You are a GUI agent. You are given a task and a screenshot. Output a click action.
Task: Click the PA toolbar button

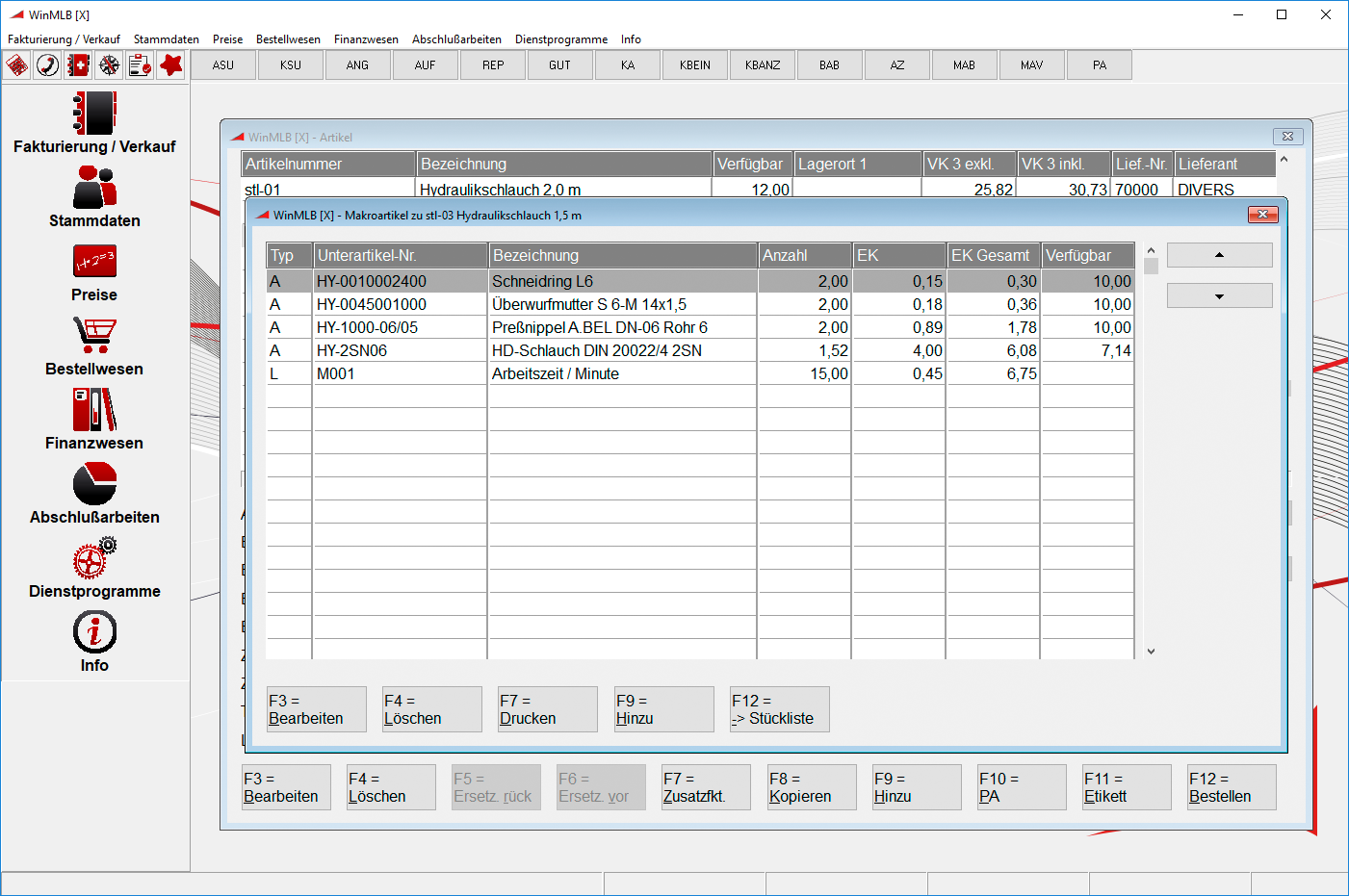click(1100, 65)
